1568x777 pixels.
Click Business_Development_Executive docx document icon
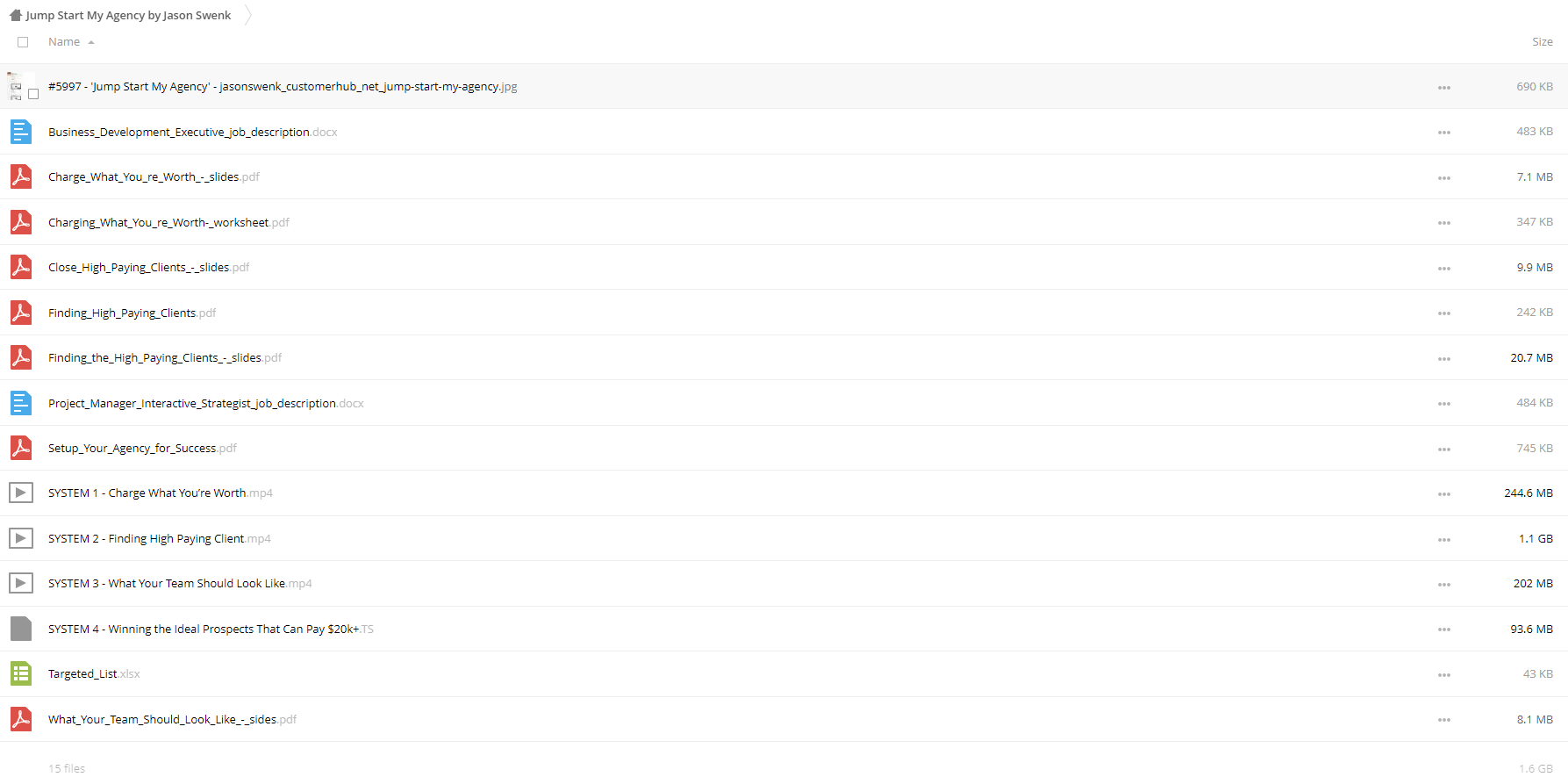coord(21,132)
